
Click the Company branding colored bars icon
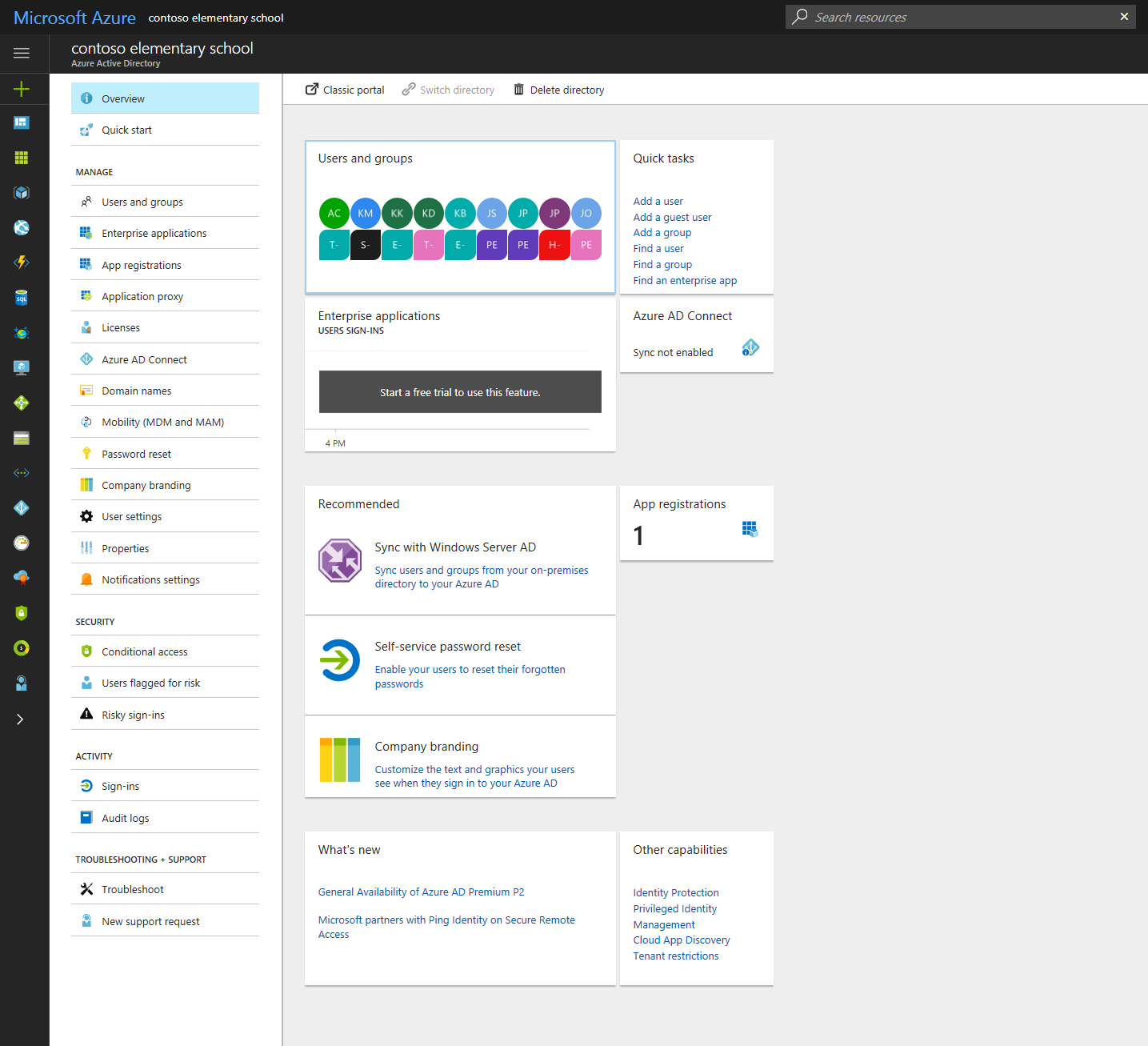tap(340, 759)
